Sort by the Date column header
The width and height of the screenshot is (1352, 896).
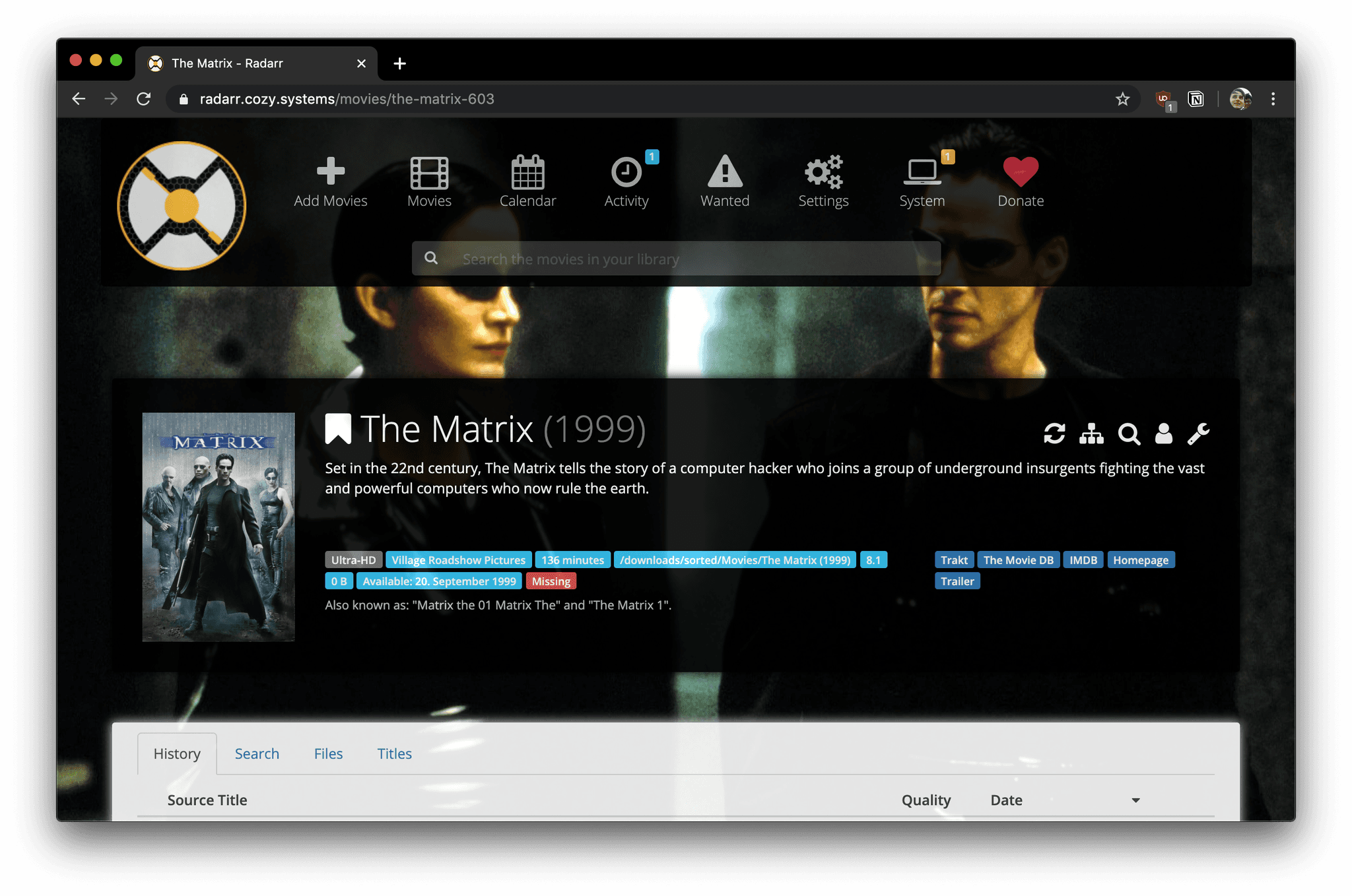(x=1006, y=800)
